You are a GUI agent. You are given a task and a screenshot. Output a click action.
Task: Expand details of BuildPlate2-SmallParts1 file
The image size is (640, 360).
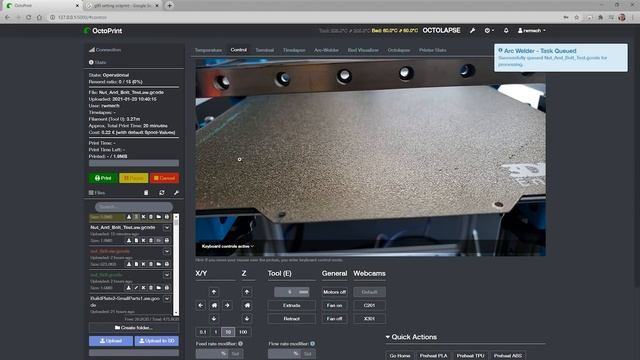(x=167, y=299)
